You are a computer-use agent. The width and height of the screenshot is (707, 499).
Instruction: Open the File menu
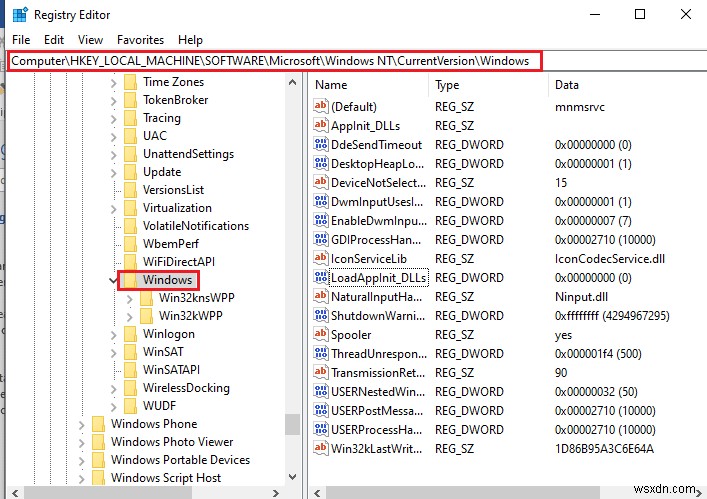(x=21, y=40)
